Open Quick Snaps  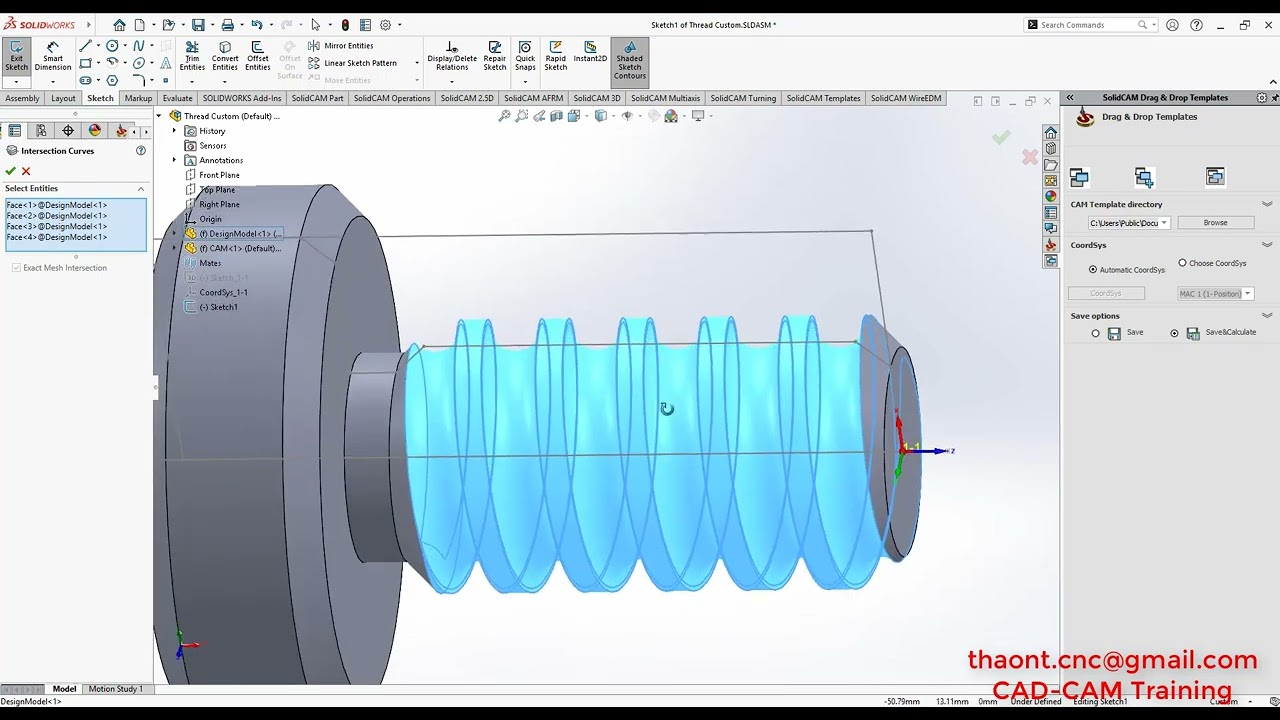(x=525, y=55)
